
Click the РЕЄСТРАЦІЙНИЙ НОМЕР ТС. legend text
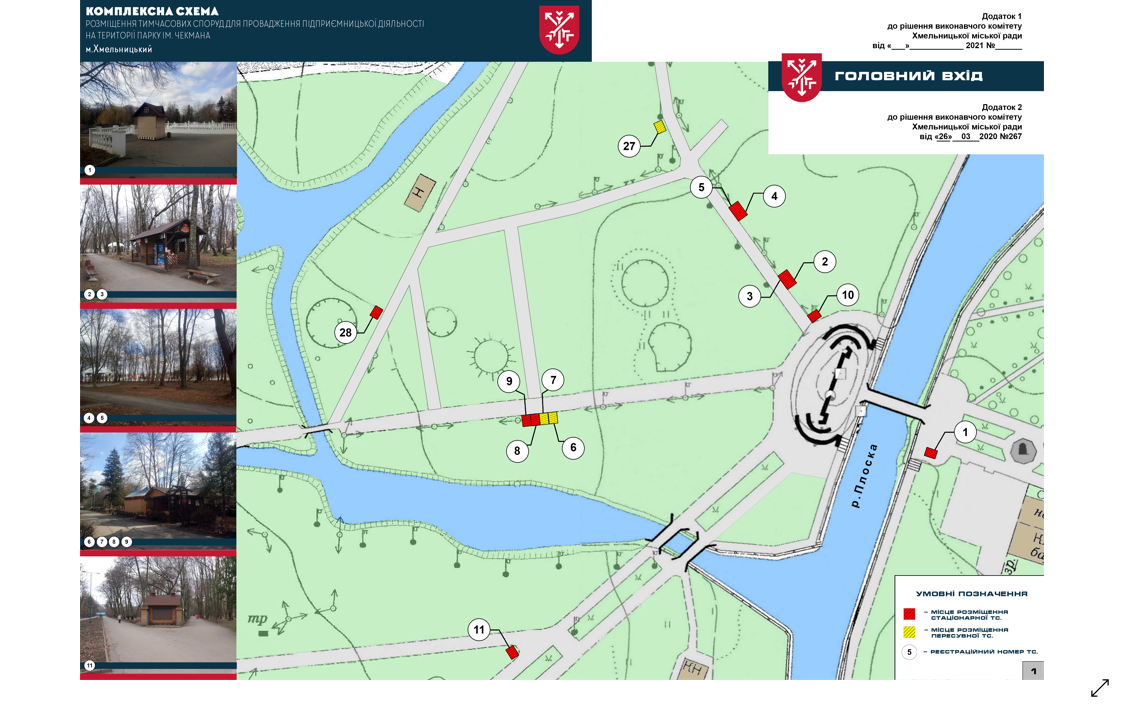[984, 652]
